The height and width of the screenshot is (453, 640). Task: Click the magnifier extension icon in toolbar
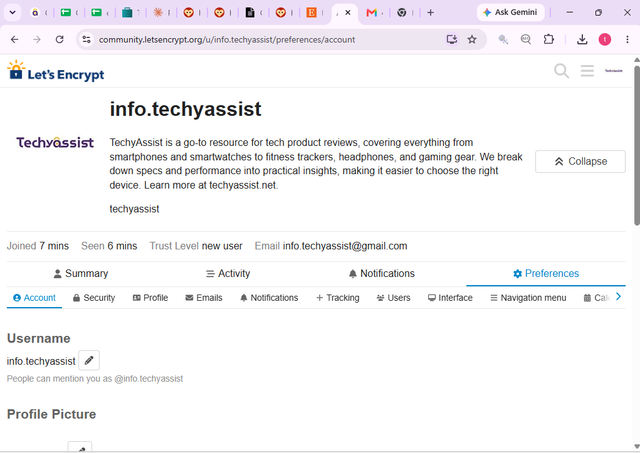coord(503,40)
